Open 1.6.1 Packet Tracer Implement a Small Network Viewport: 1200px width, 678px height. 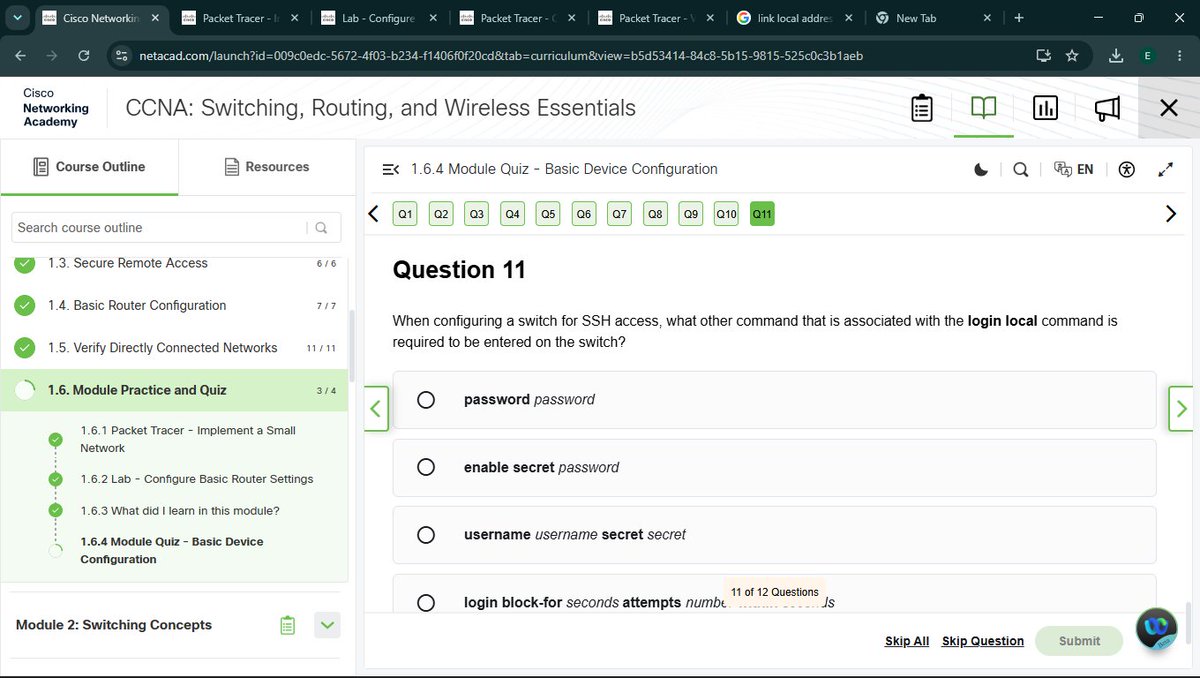click(x=188, y=439)
